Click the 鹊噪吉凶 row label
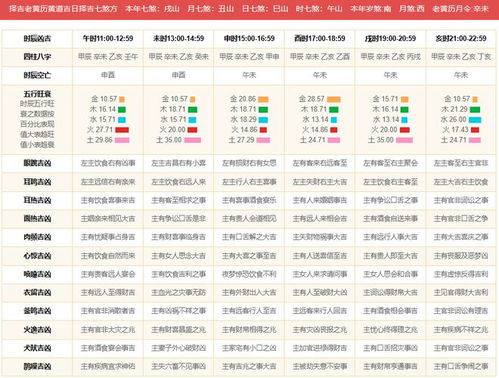 pyautogui.click(x=37, y=367)
